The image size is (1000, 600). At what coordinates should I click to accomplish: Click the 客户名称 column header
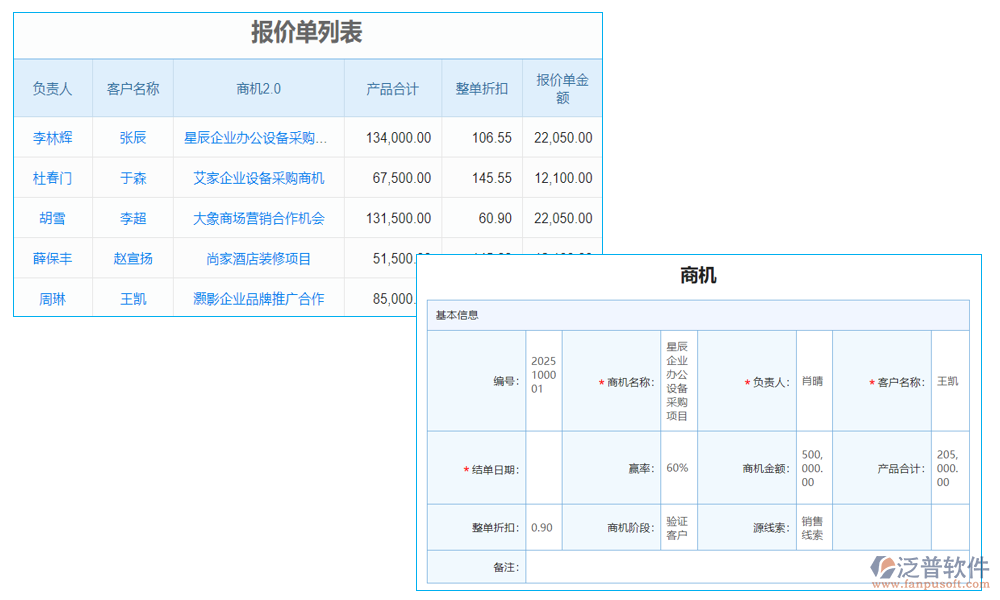[133, 88]
